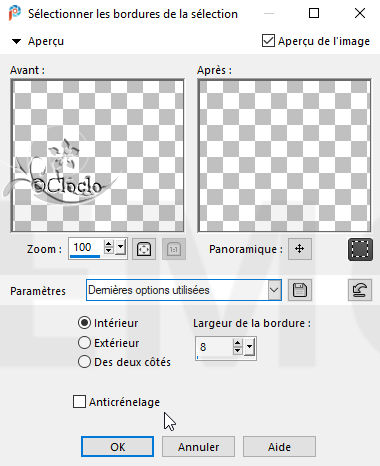
Task: Click the PaintShop Pro app icon in title bar
Action: [14, 14]
